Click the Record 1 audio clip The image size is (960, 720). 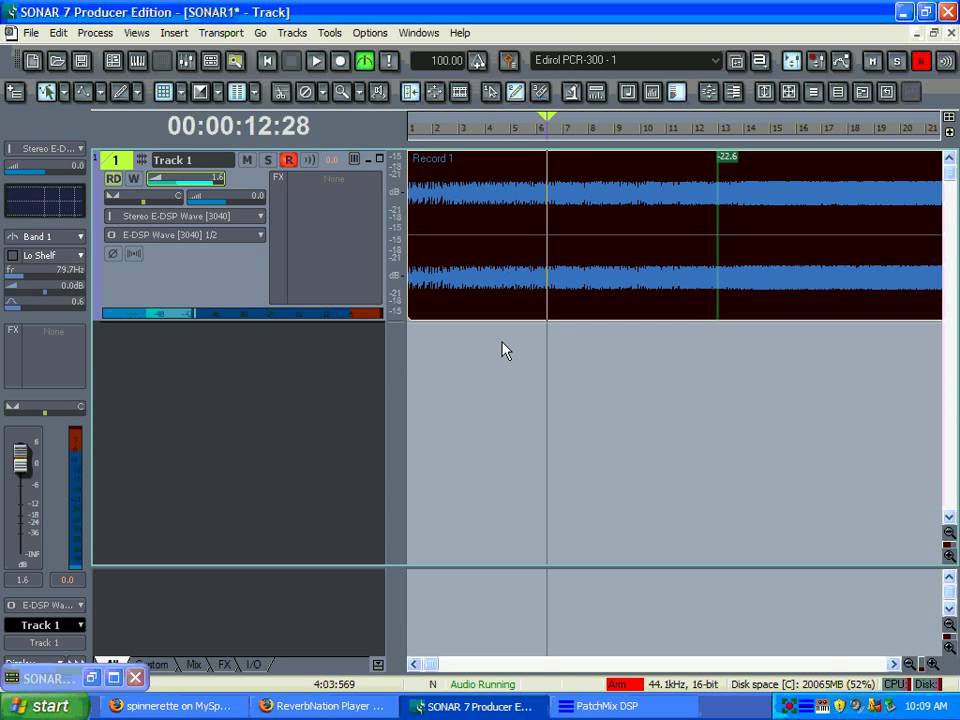pos(674,235)
